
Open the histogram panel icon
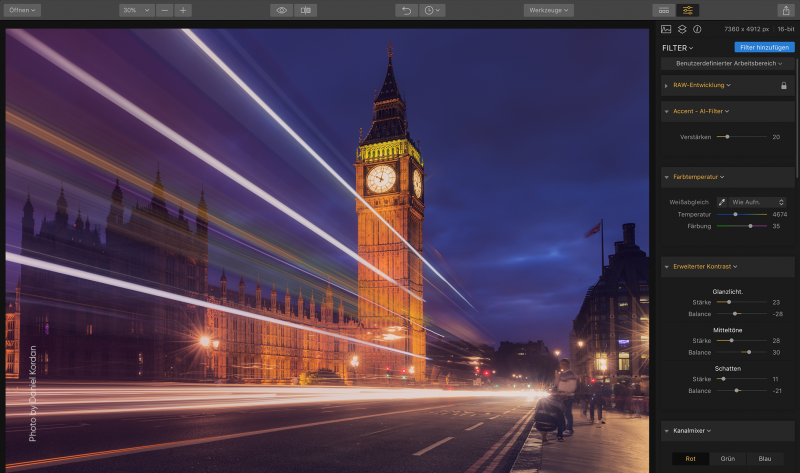(667, 29)
